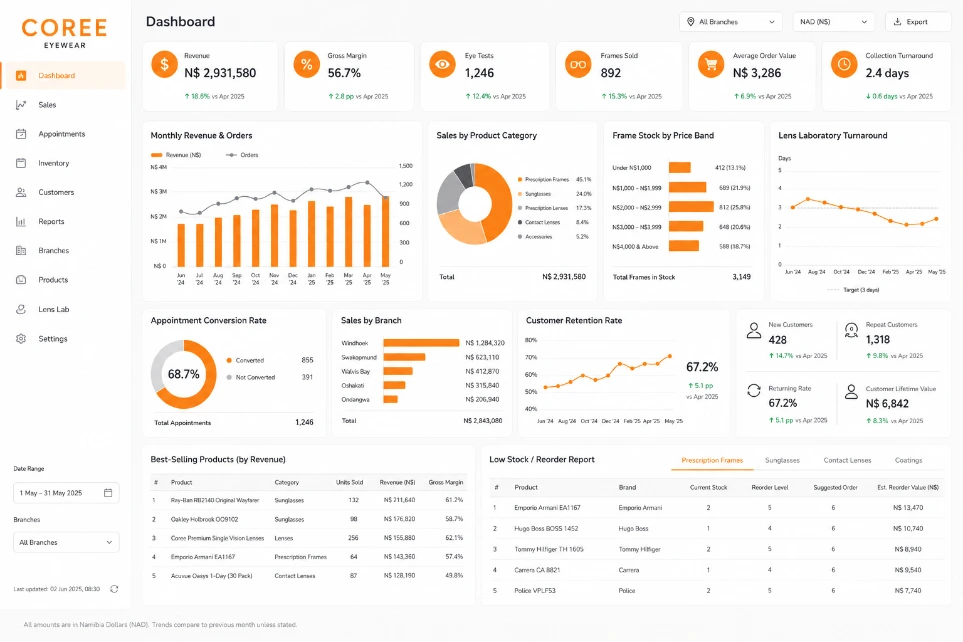Select the Hugo Boss BOSS 1452 row
Viewport: 963px width, 642px height.
pos(716,528)
